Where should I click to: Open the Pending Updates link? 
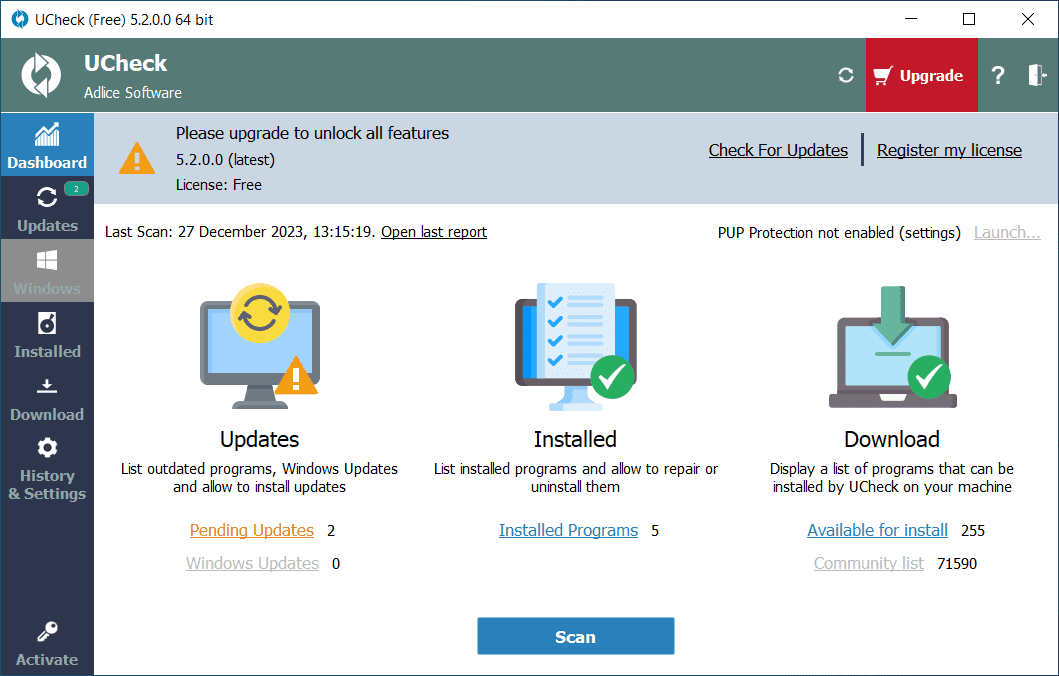(x=252, y=530)
